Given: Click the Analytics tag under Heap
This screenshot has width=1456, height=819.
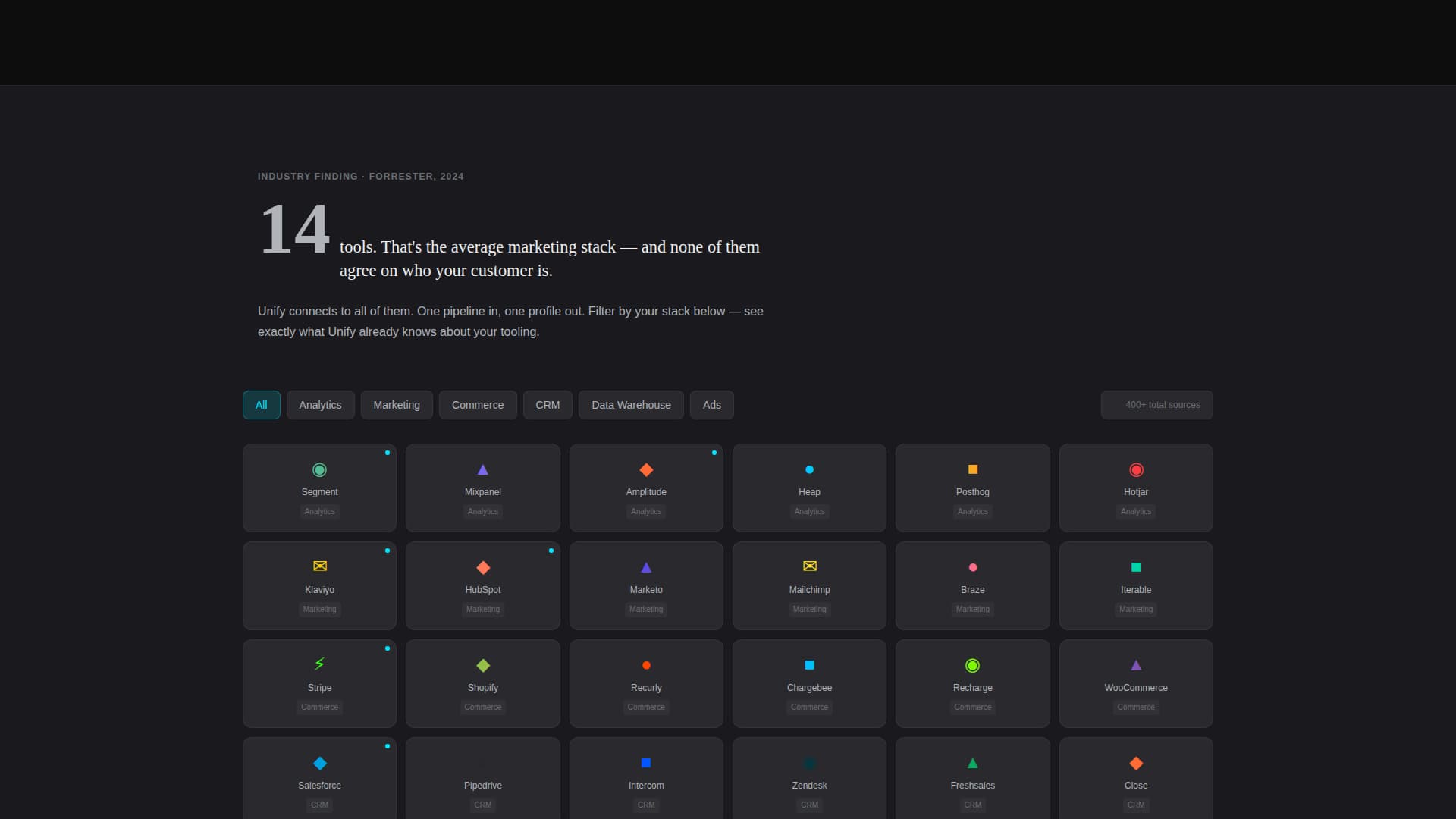Looking at the screenshot, I should [809, 512].
